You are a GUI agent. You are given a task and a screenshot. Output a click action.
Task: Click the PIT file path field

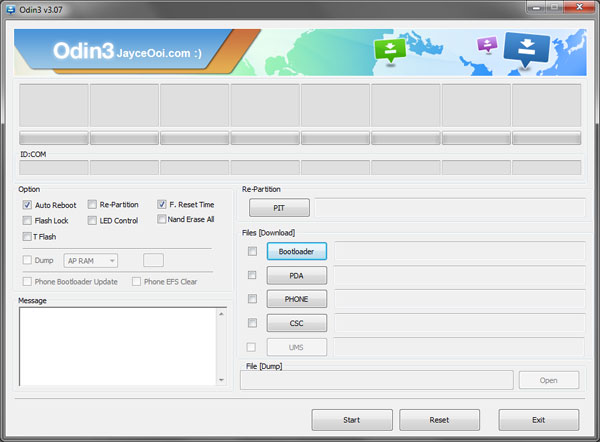click(450, 208)
